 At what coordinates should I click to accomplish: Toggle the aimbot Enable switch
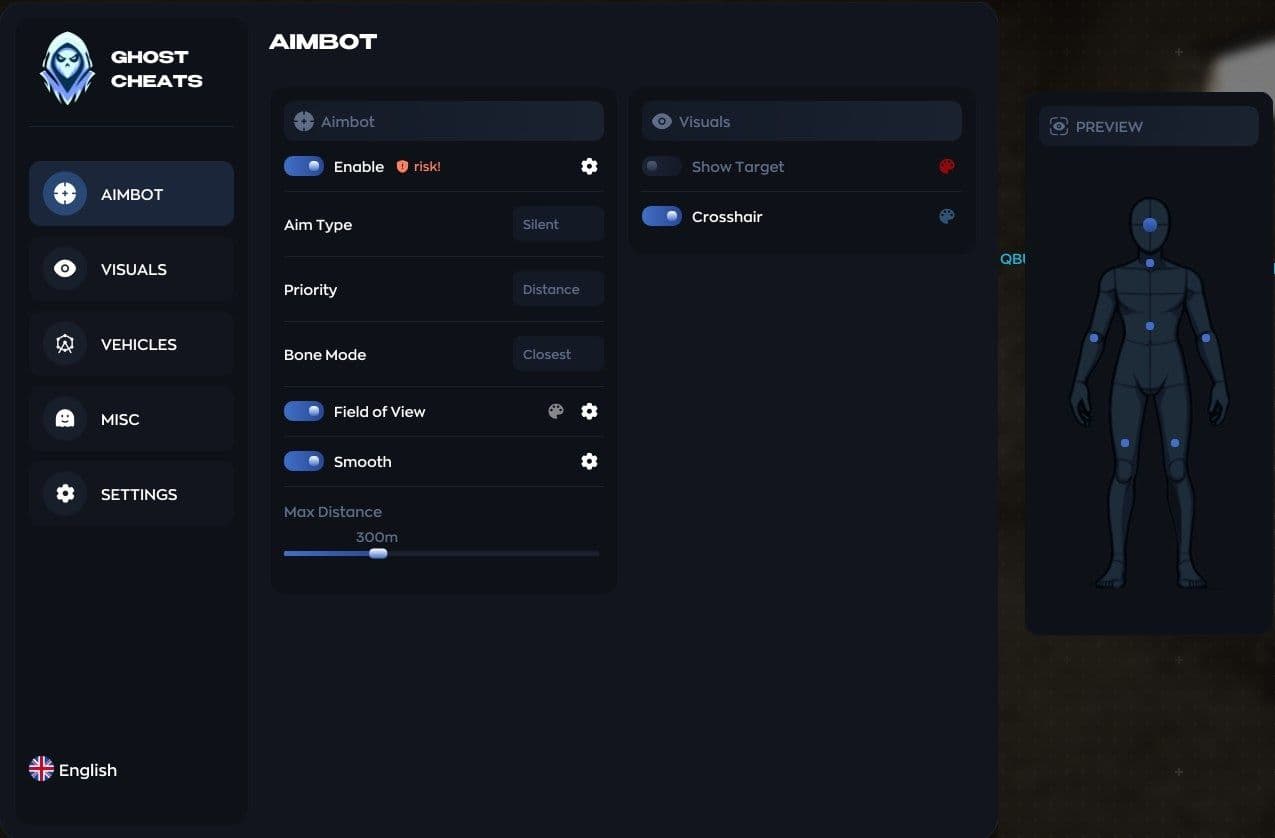304,166
